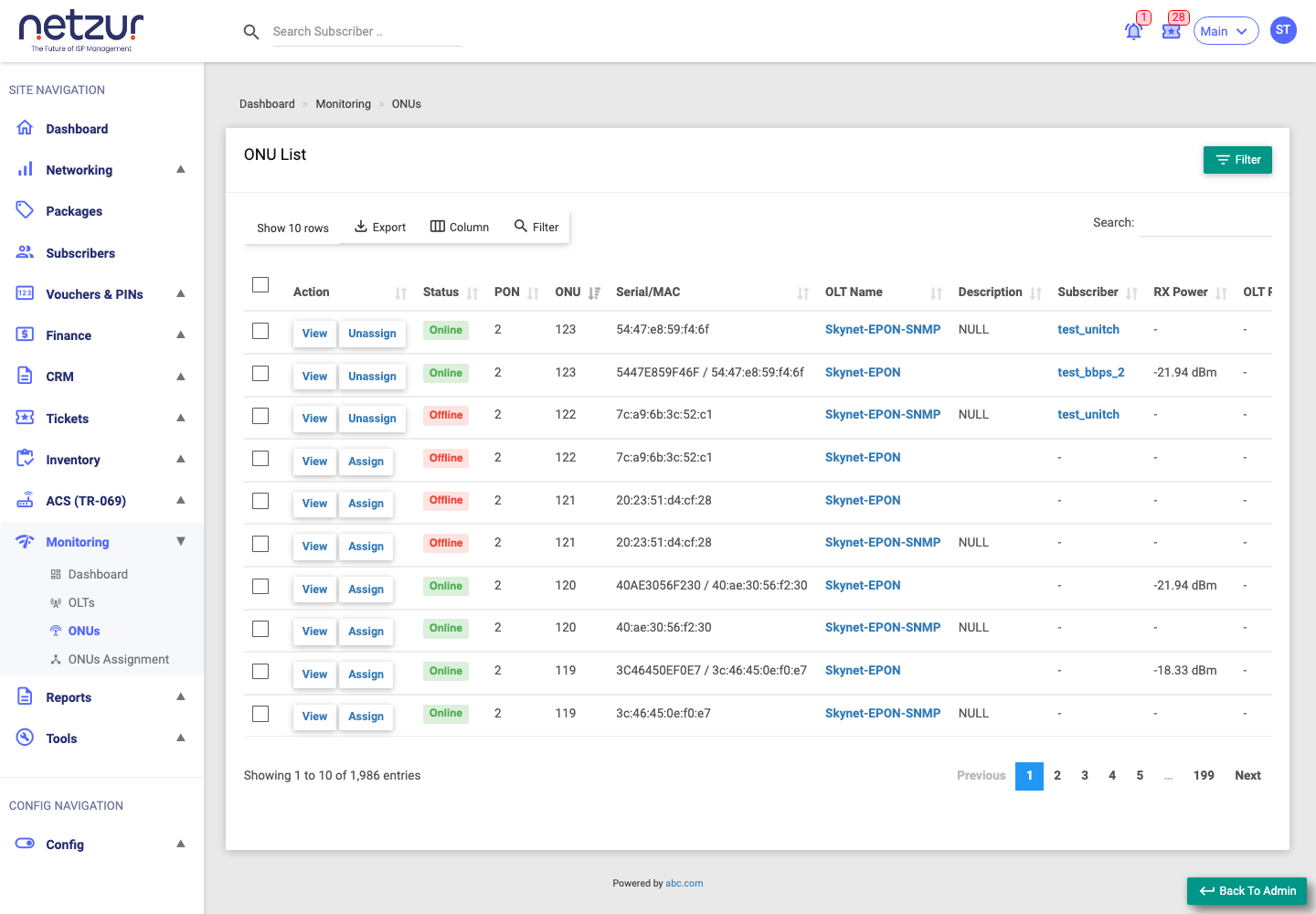Go to Next page

click(x=1247, y=775)
